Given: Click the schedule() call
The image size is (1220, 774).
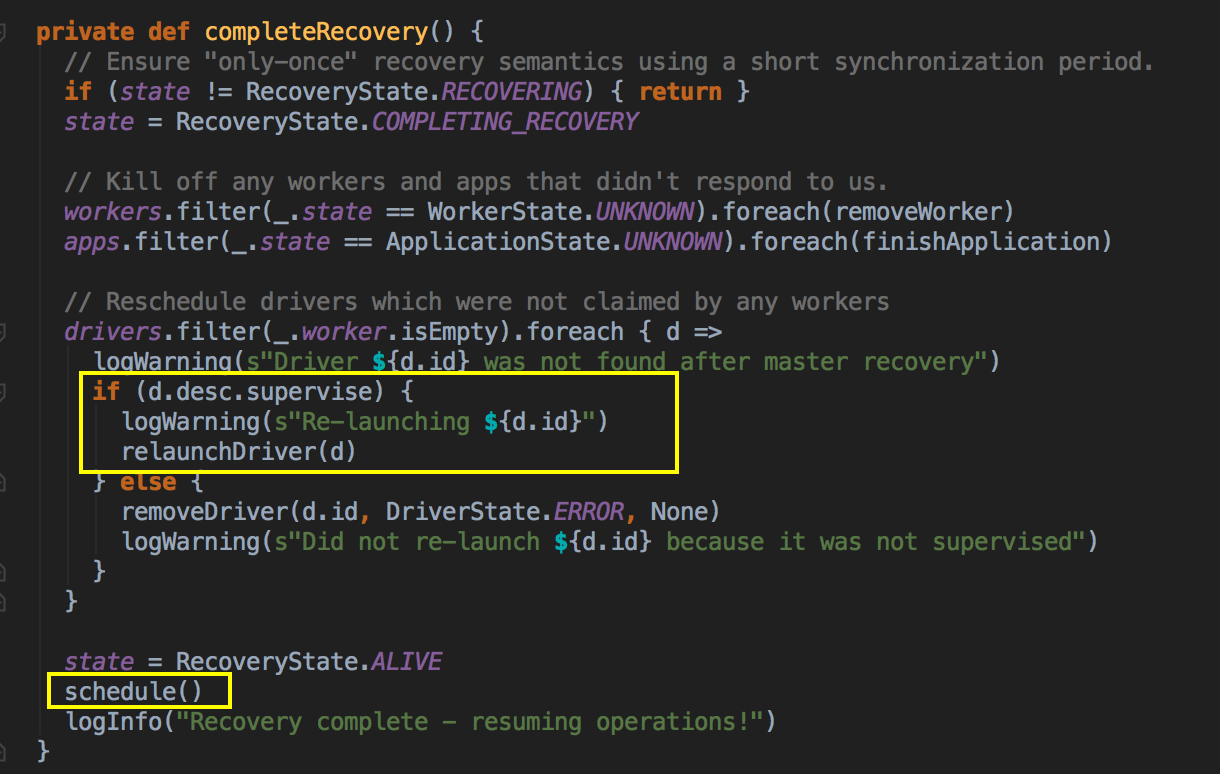Looking at the screenshot, I should coord(134,692).
